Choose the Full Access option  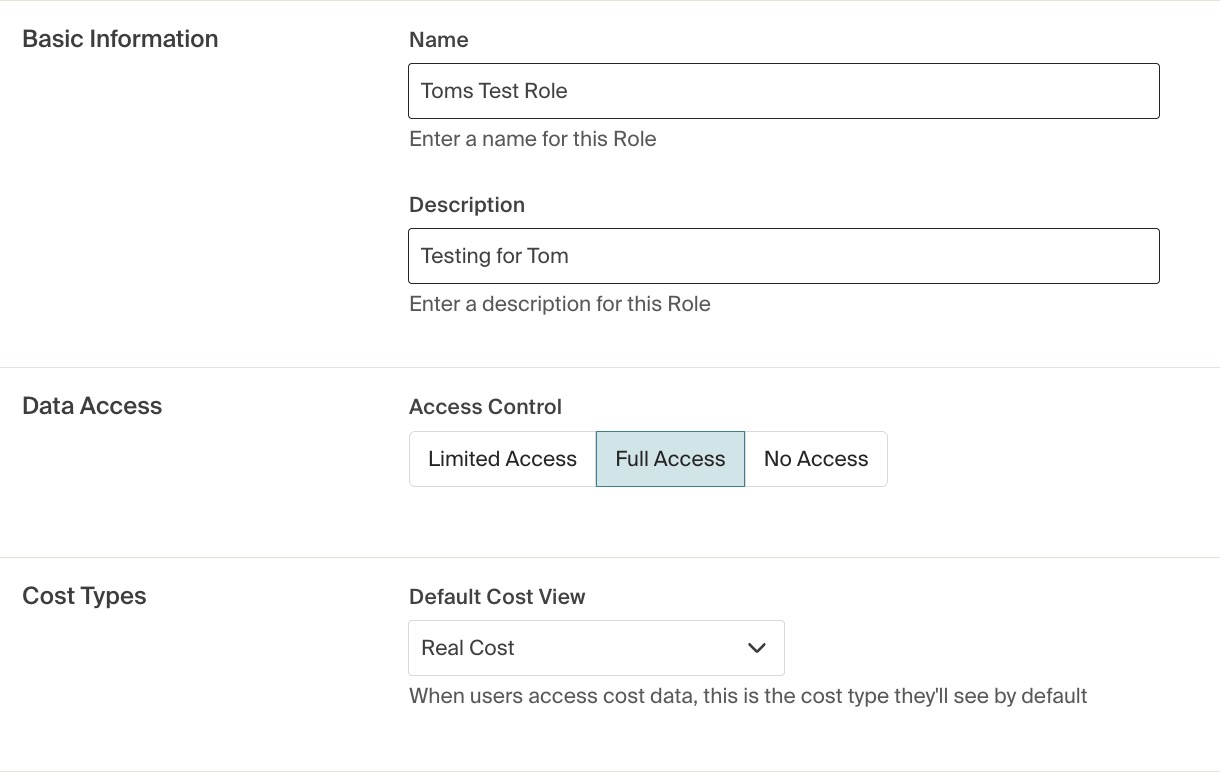tap(670, 459)
